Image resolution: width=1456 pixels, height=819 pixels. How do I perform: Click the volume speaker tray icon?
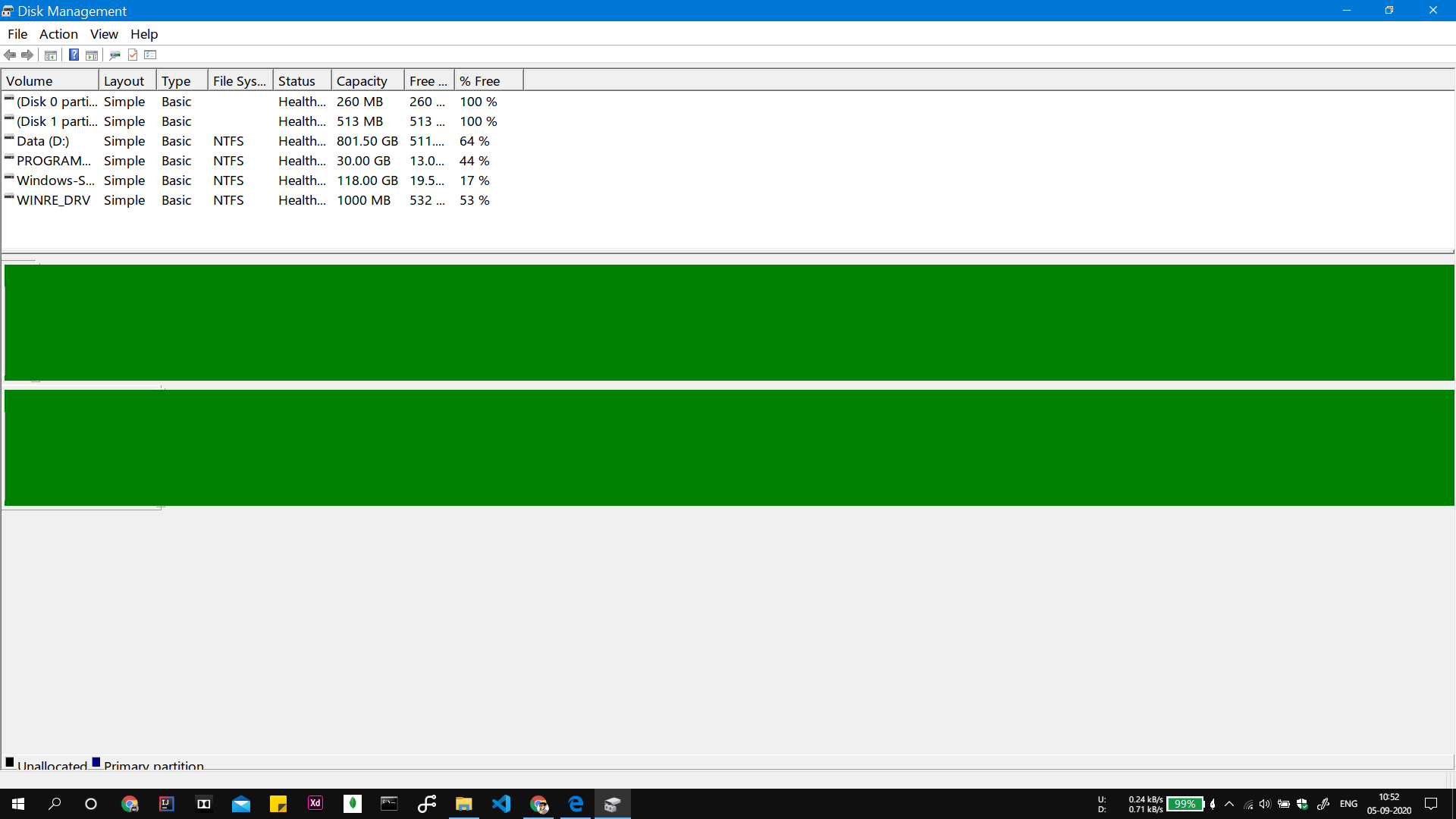click(x=1265, y=804)
